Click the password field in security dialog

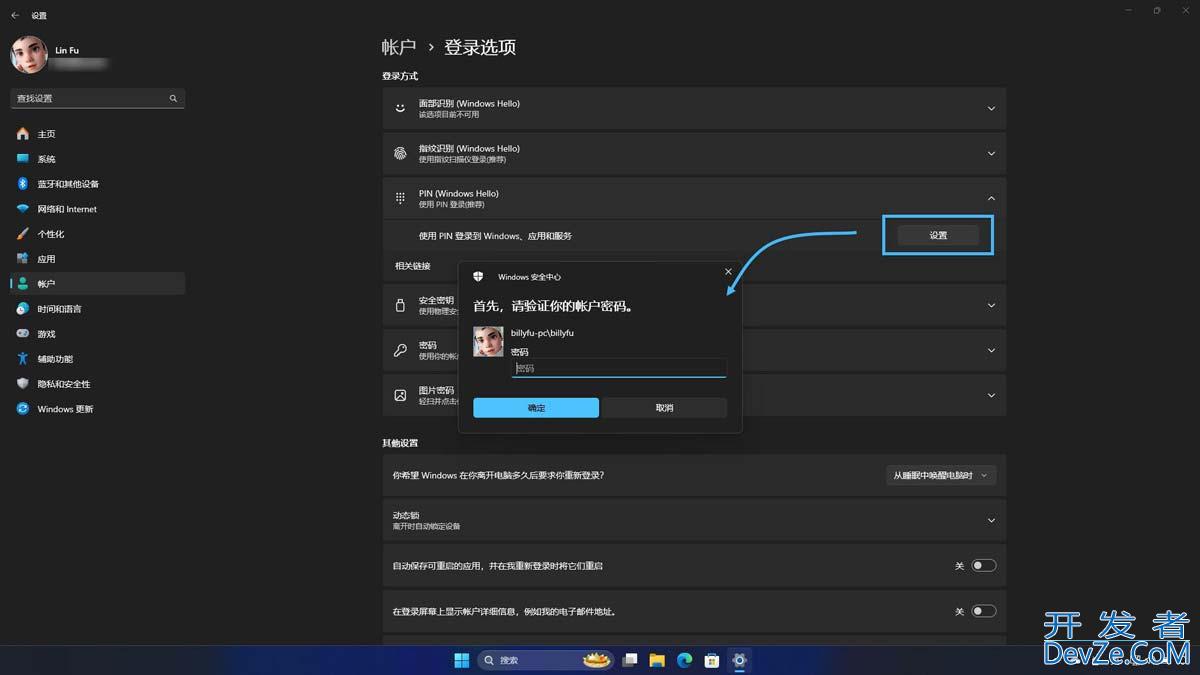619,368
